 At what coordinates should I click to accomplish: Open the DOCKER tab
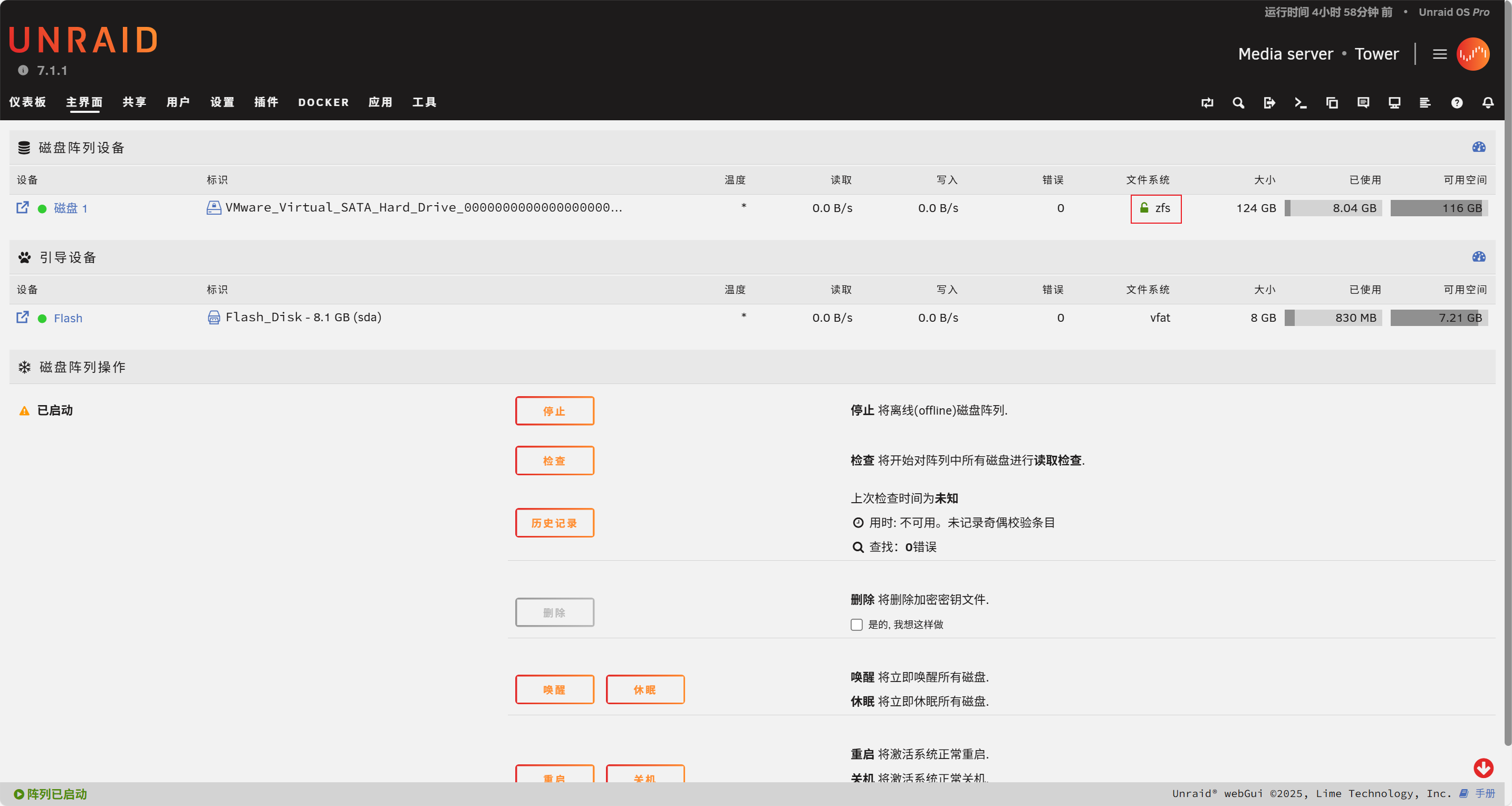[323, 102]
